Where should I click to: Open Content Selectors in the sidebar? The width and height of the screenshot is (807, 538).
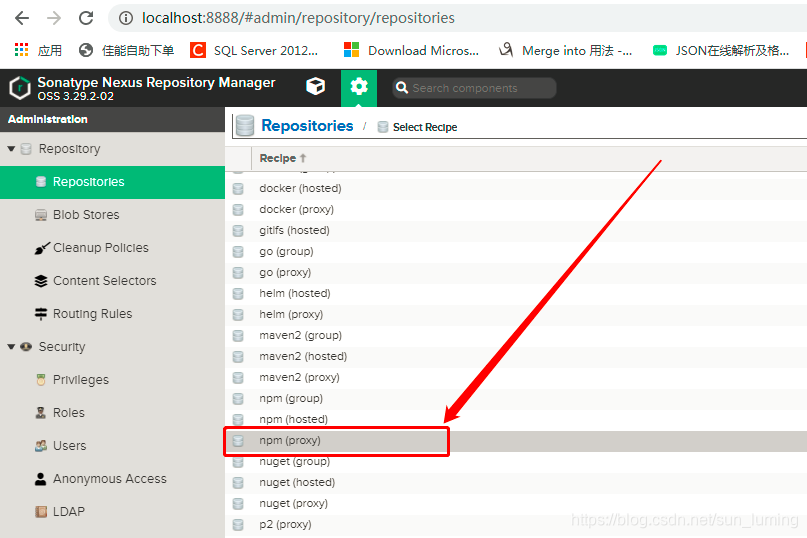click(x=112, y=281)
